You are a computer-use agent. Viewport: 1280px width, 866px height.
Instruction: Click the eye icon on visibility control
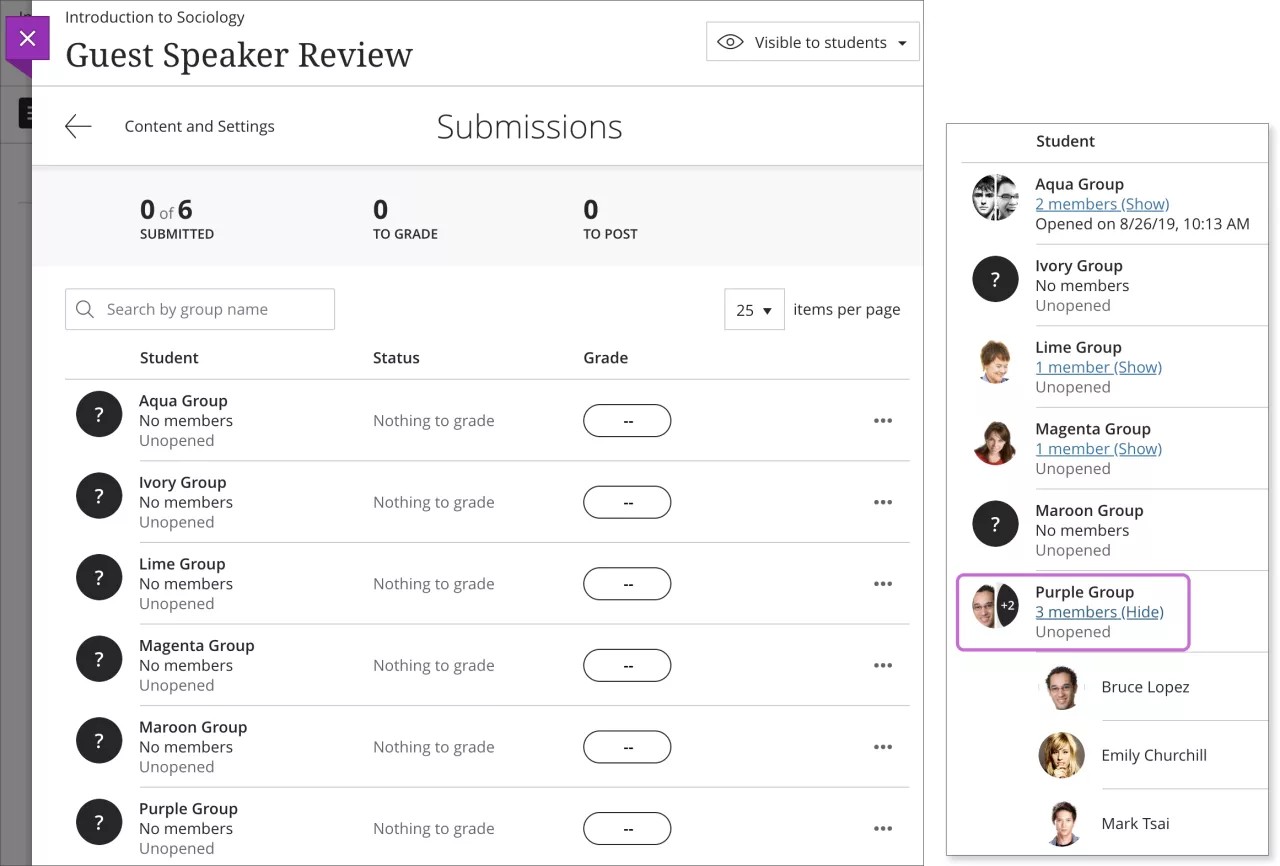pyautogui.click(x=731, y=42)
